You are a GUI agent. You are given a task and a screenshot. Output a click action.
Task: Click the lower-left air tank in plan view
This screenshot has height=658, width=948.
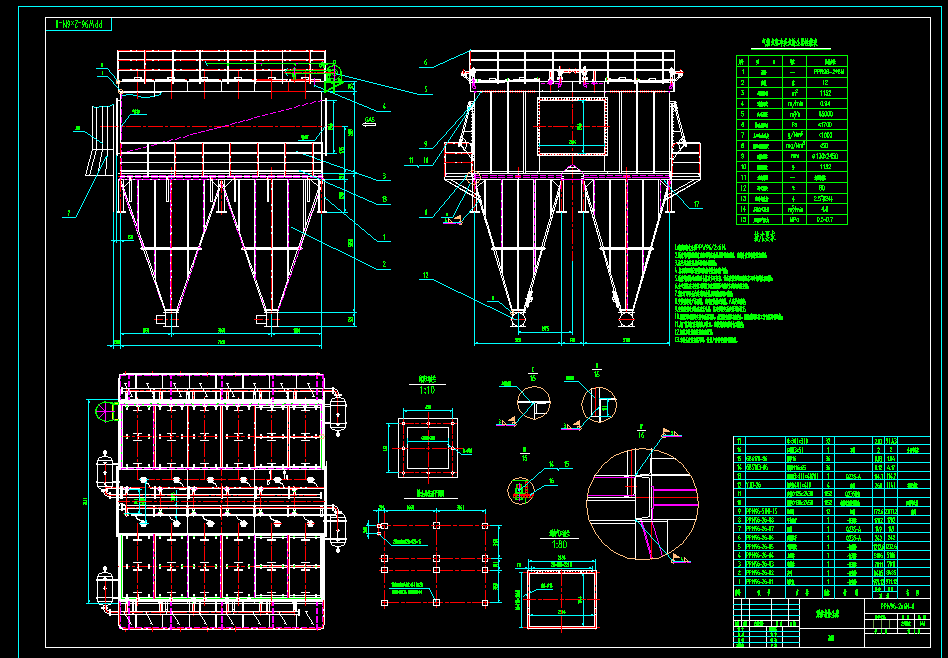coord(105,586)
